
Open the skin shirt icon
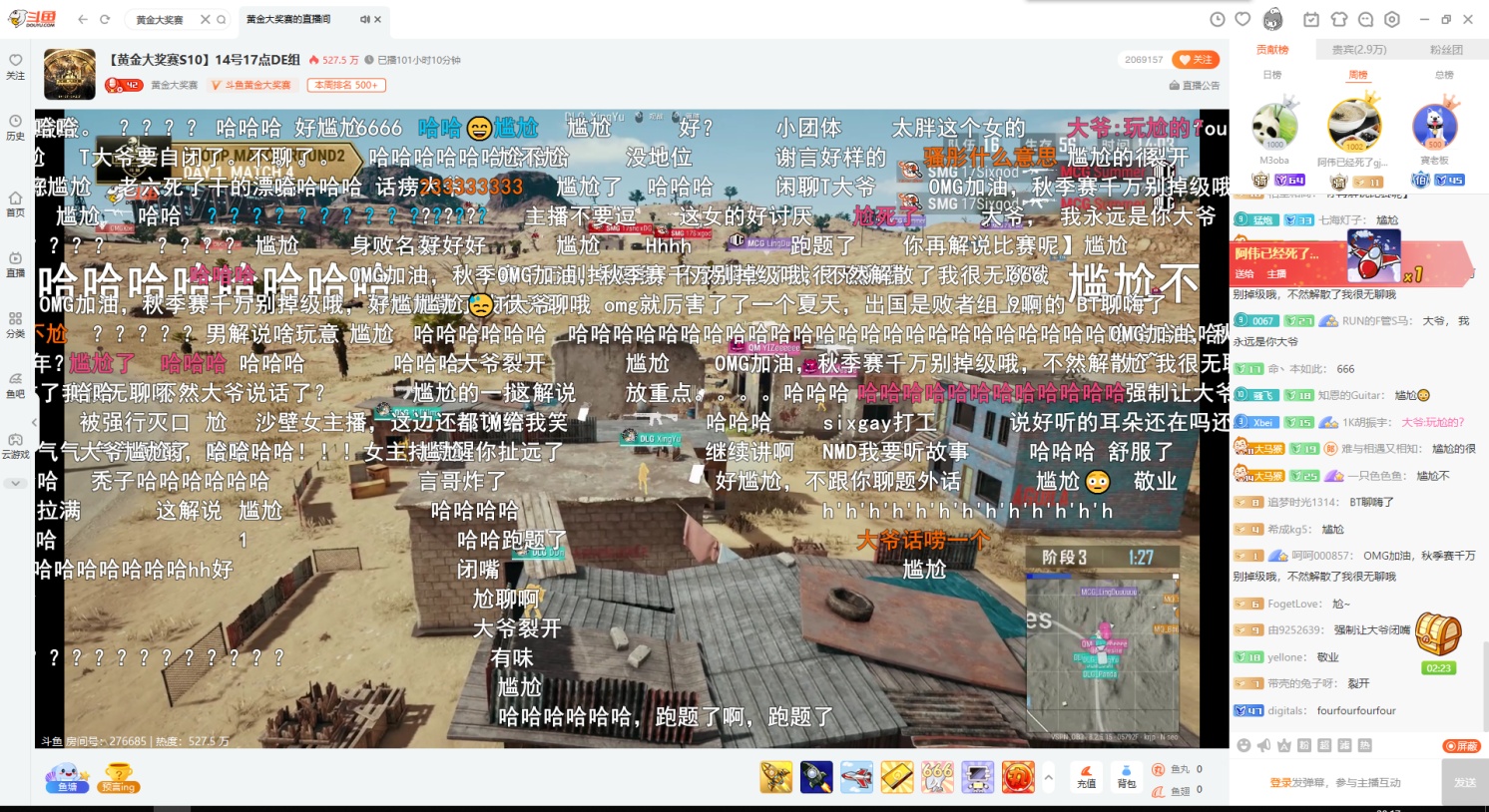(1339, 19)
